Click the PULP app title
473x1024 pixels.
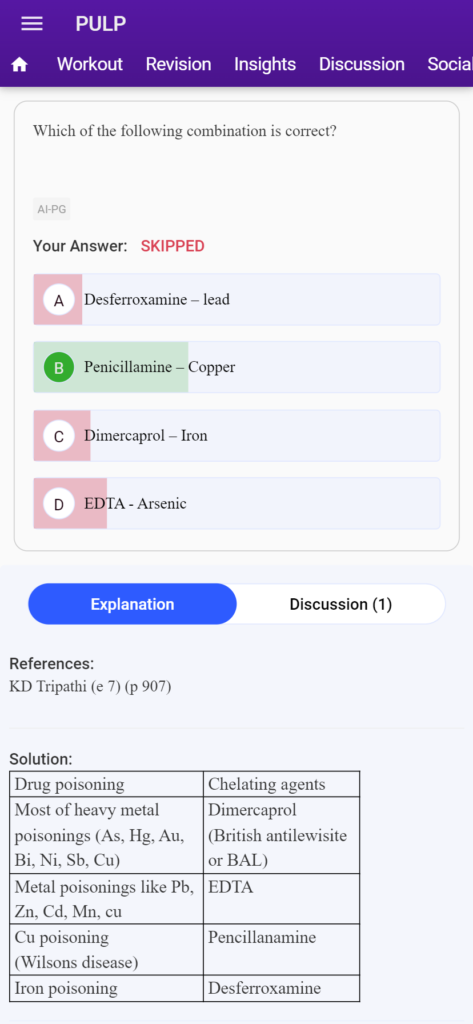coord(101,24)
